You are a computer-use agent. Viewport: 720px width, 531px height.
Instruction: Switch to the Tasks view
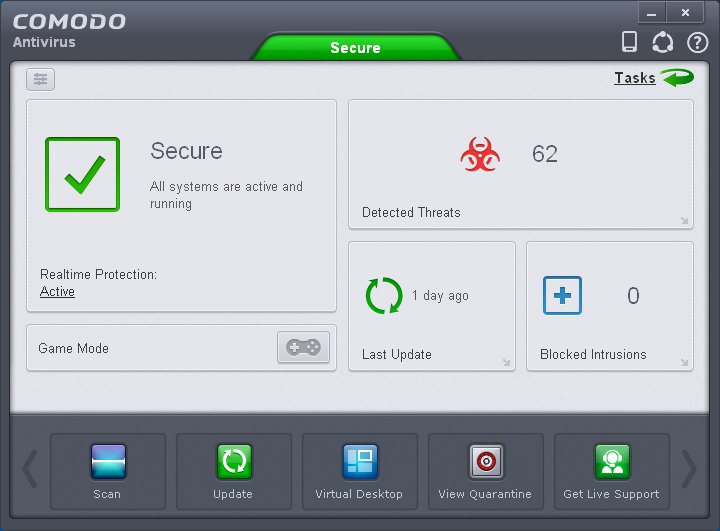[x=635, y=78]
